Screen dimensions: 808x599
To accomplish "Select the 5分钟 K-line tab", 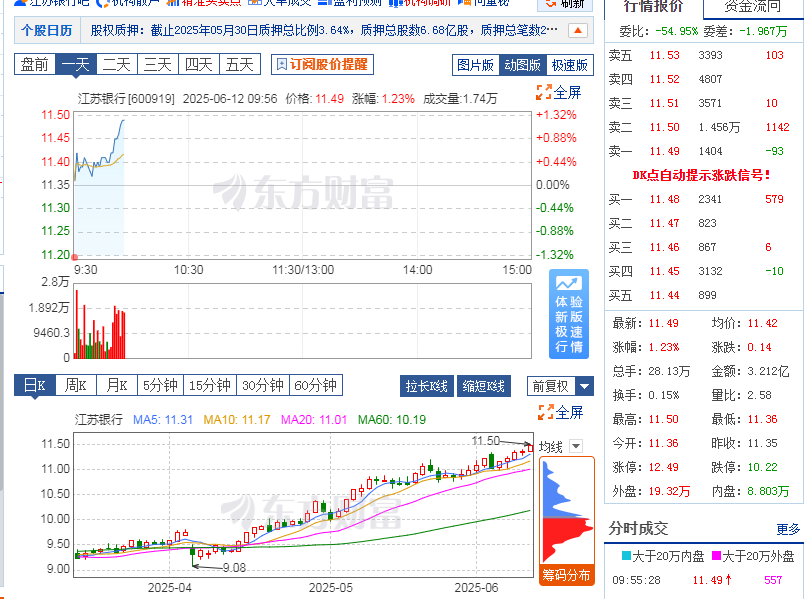I will click(160, 385).
